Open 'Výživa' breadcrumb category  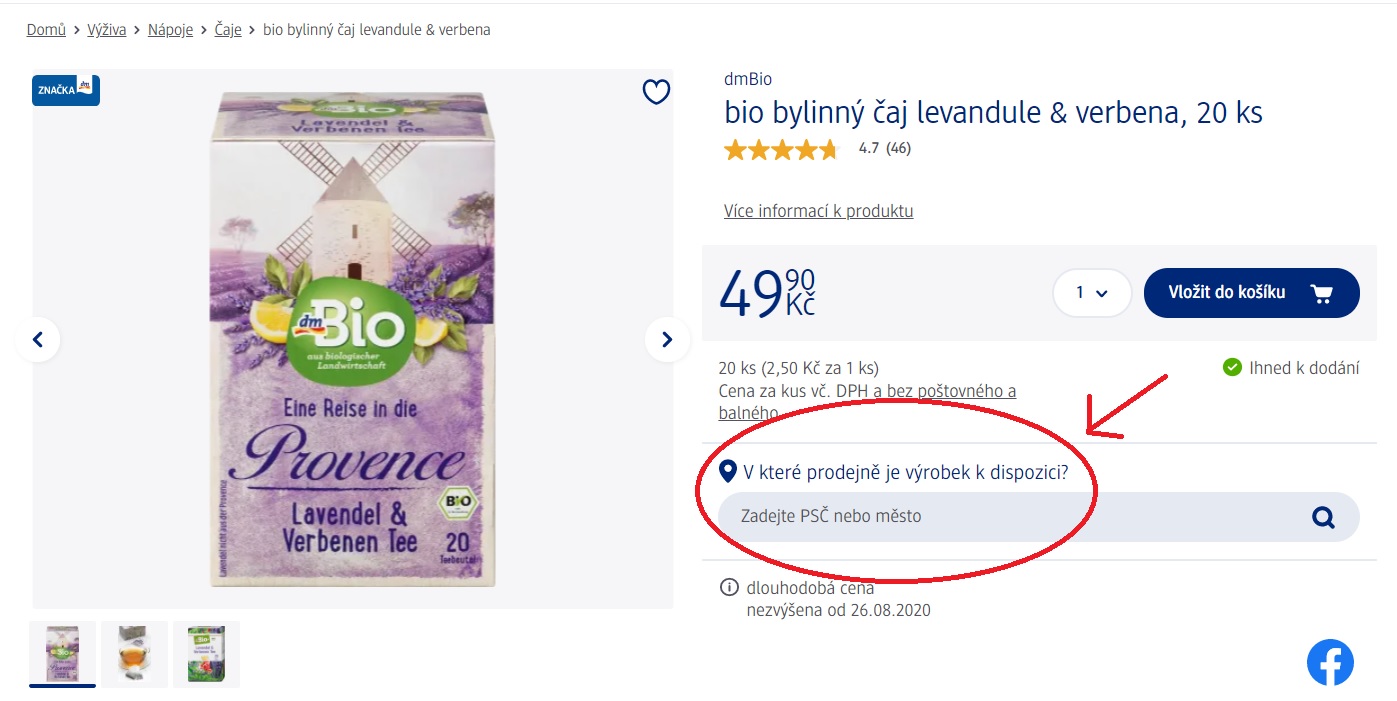[107, 30]
